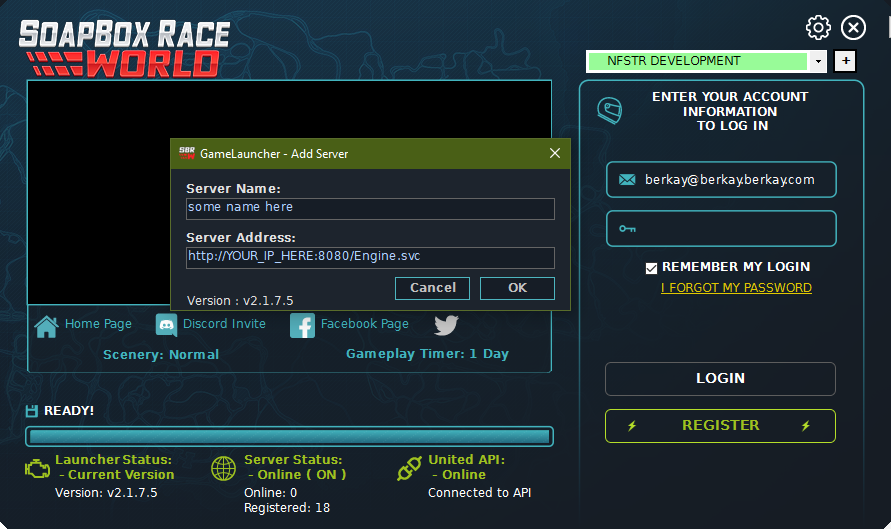Close the launcher with the circled X
This screenshot has width=891, height=529.
[x=853, y=27]
